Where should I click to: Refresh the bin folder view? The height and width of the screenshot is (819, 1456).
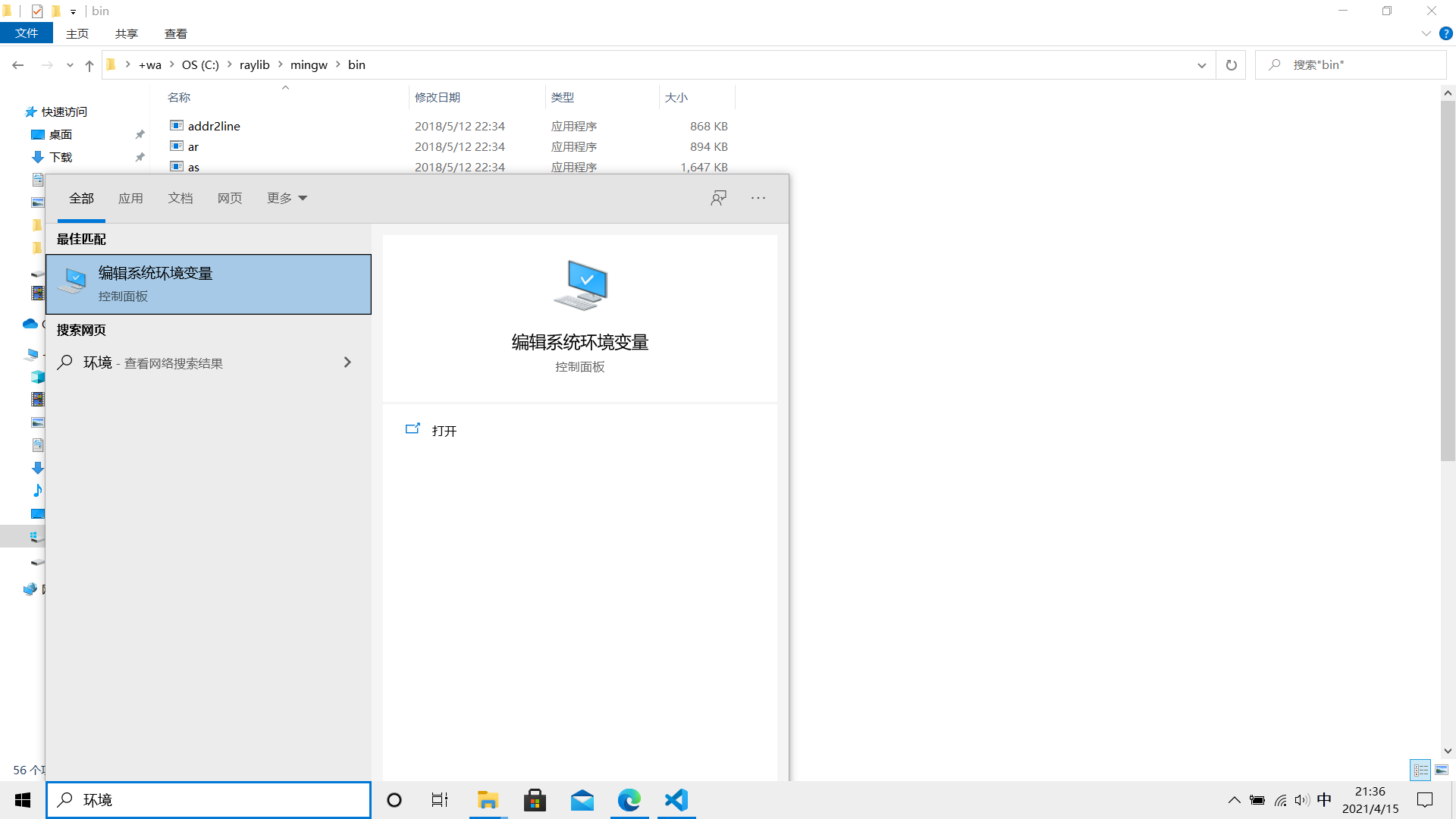click(1231, 65)
